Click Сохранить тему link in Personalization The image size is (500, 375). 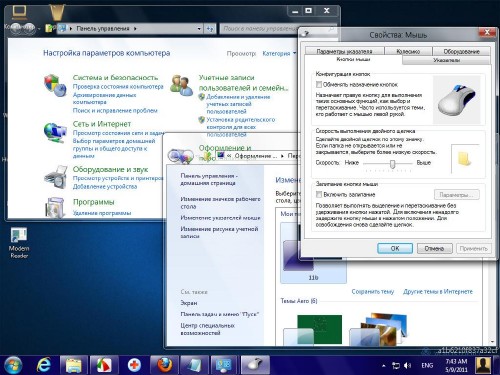pos(373,291)
